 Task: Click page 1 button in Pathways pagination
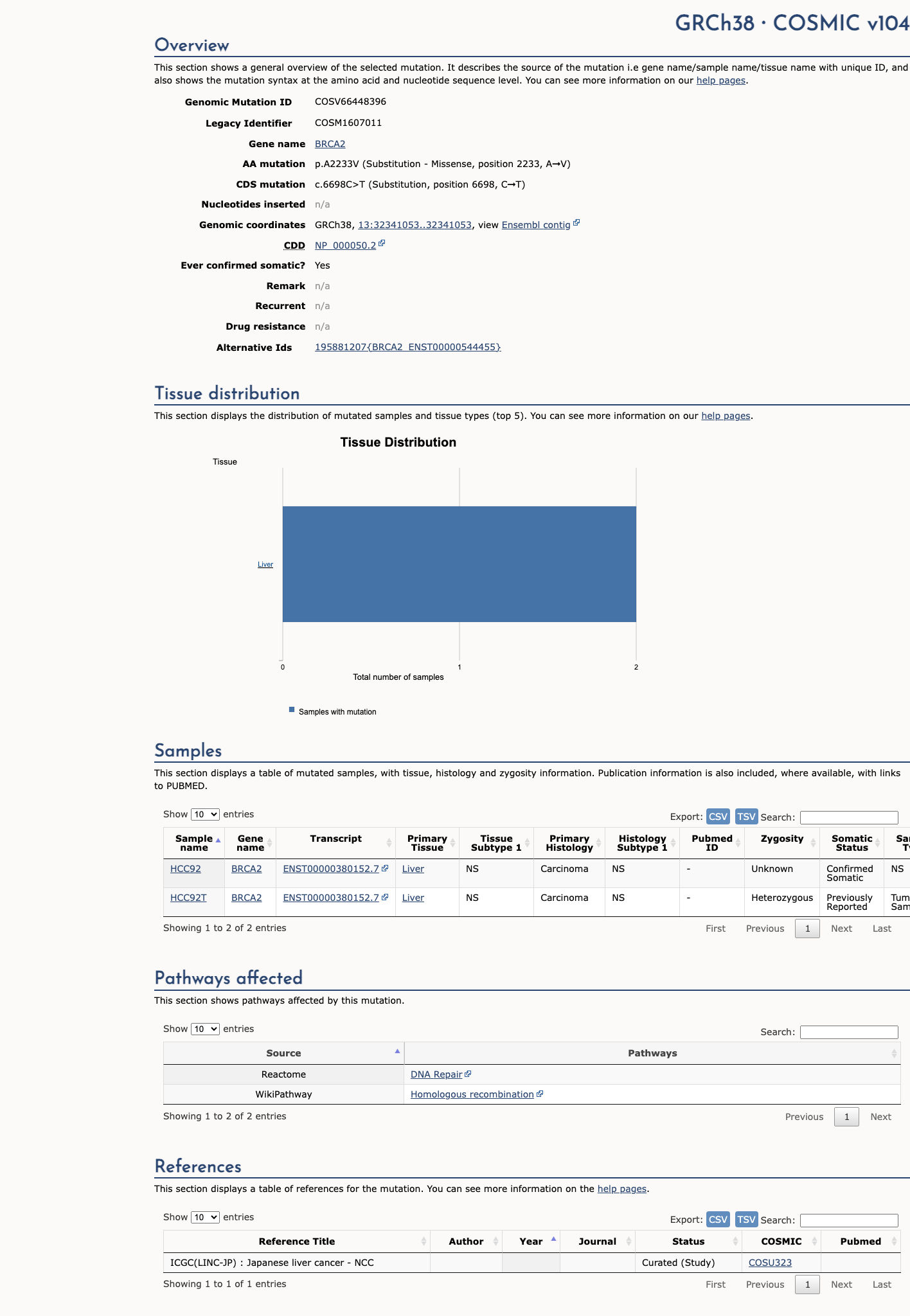pyautogui.click(x=846, y=1117)
